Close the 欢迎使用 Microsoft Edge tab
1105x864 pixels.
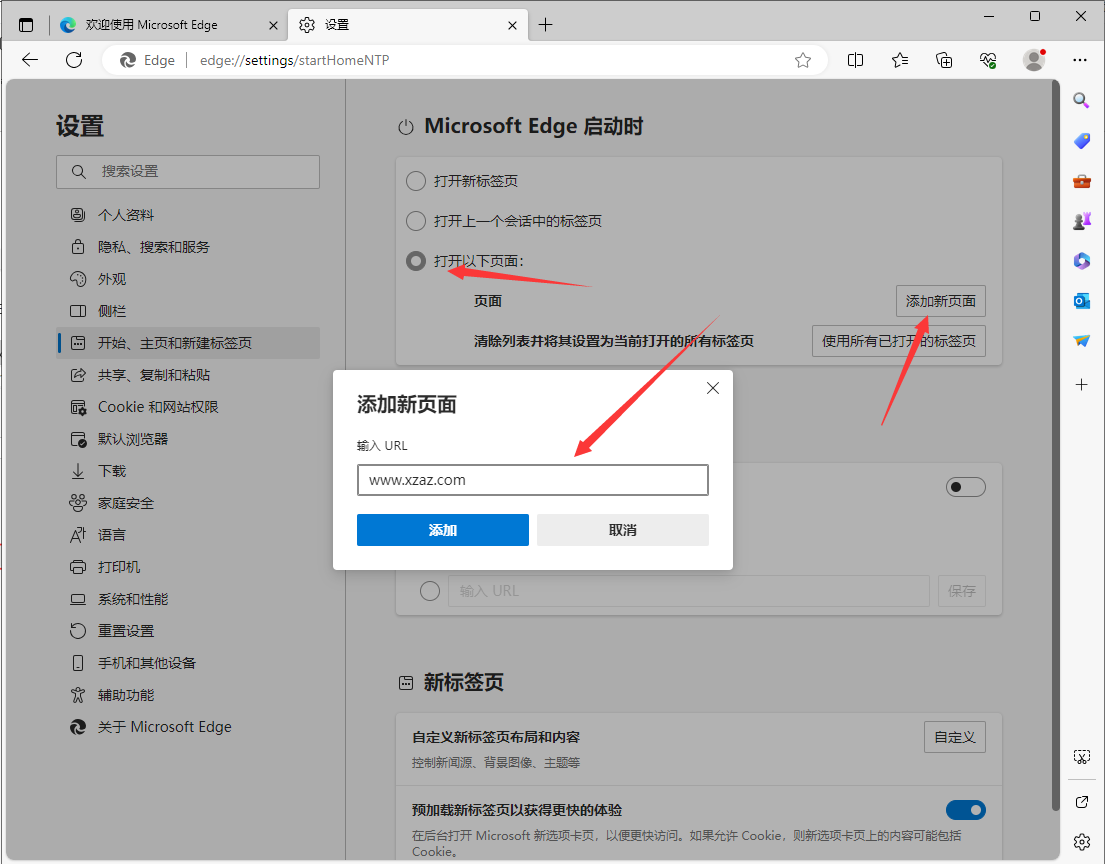pos(273,25)
